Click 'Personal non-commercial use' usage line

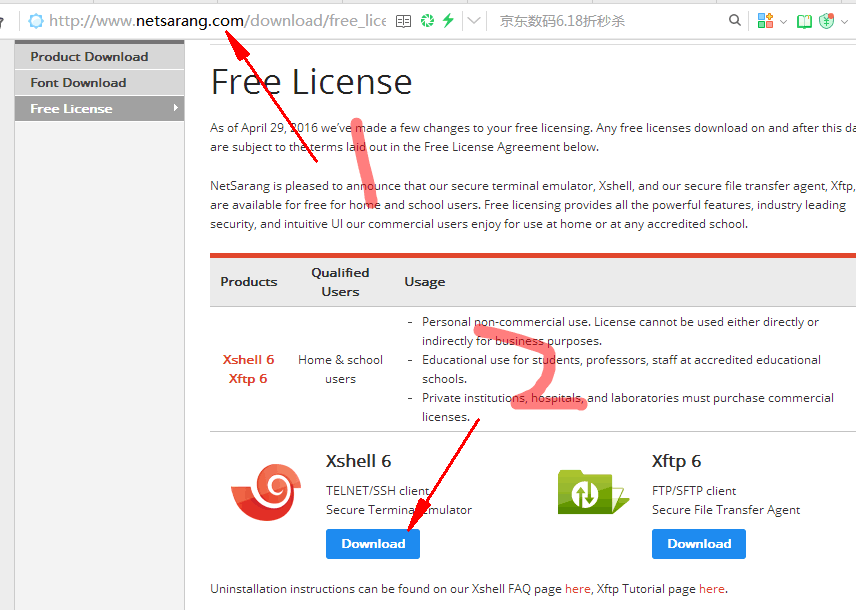click(x=620, y=331)
